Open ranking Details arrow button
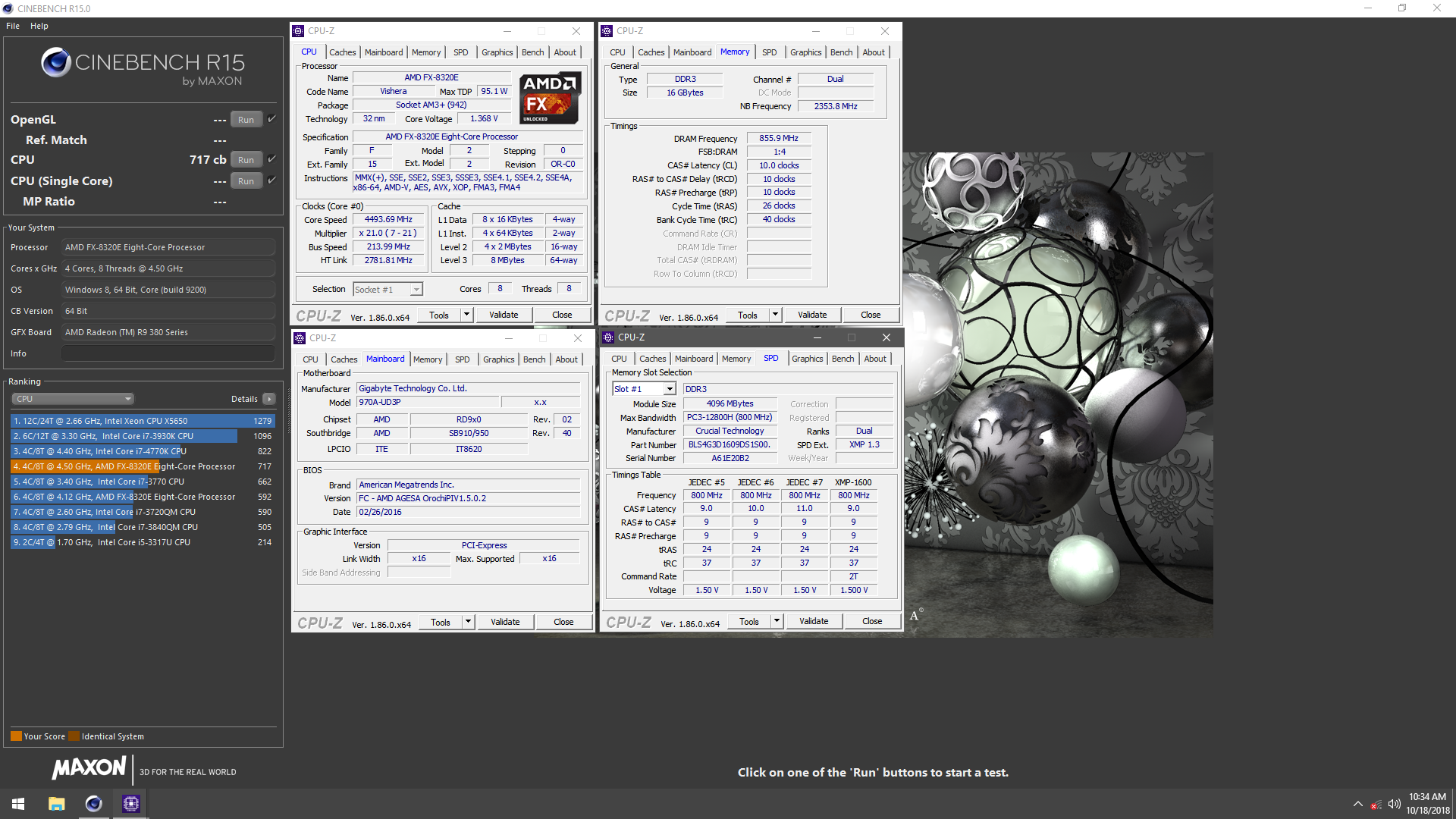This screenshot has height=819, width=1456. [268, 399]
